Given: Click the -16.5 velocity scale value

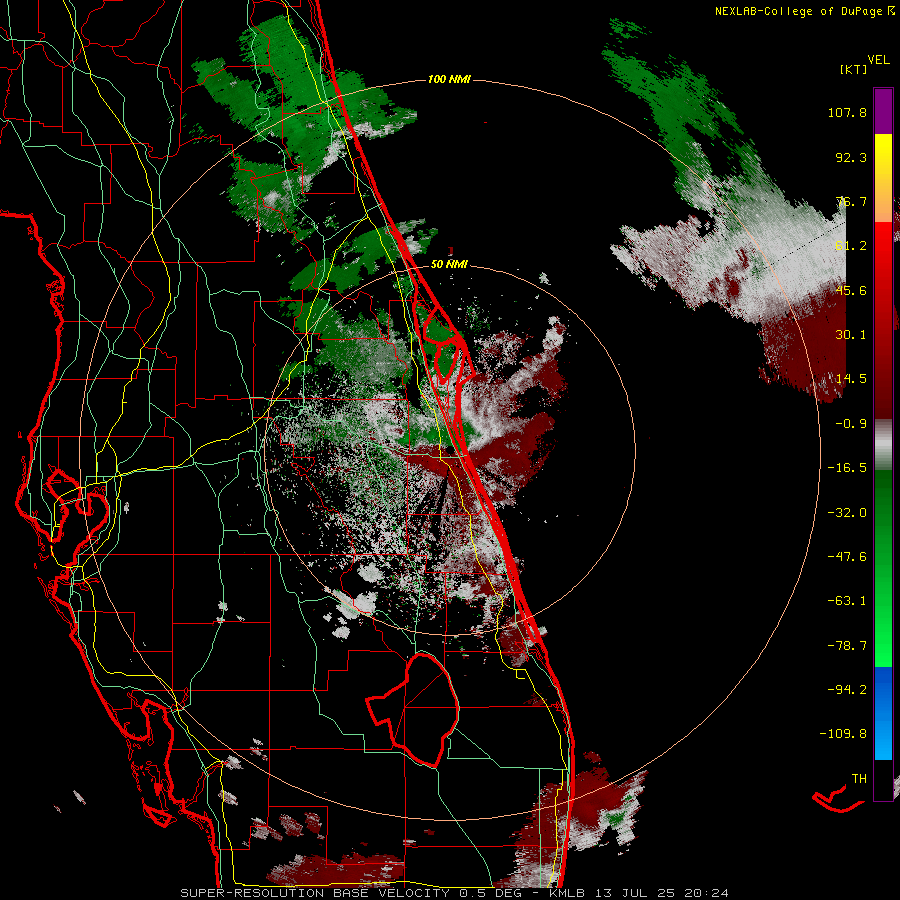Looking at the screenshot, I should coord(847,468).
